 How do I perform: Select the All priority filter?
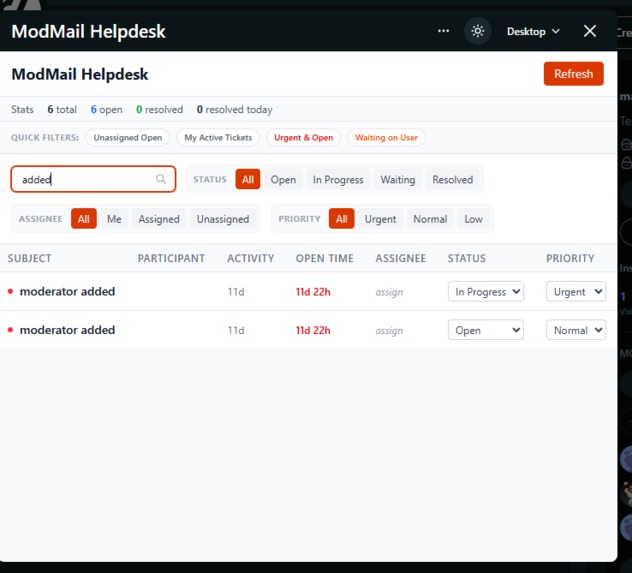(341, 219)
